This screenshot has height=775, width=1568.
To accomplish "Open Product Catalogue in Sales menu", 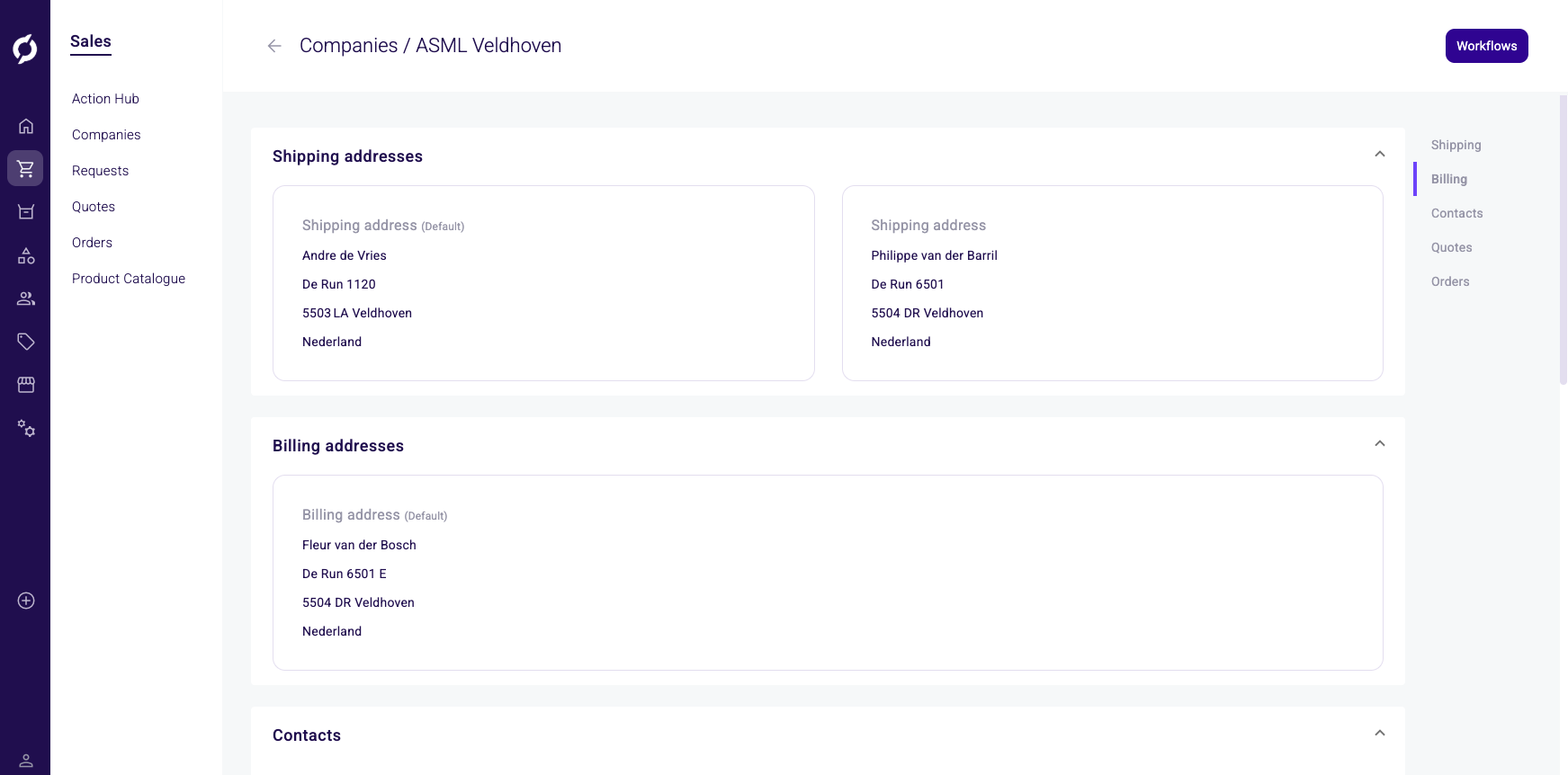I will (x=129, y=279).
